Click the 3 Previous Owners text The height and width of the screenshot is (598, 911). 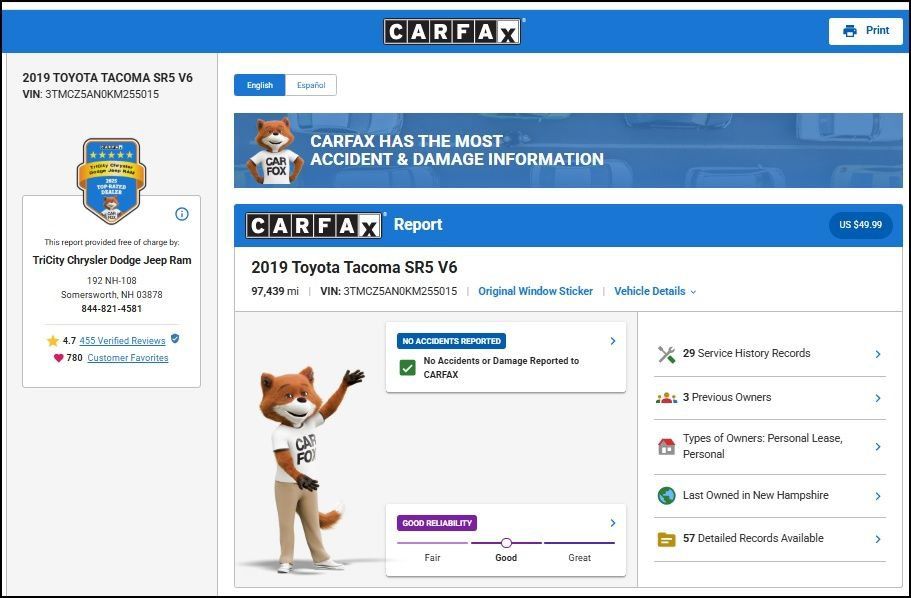click(727, 398)
